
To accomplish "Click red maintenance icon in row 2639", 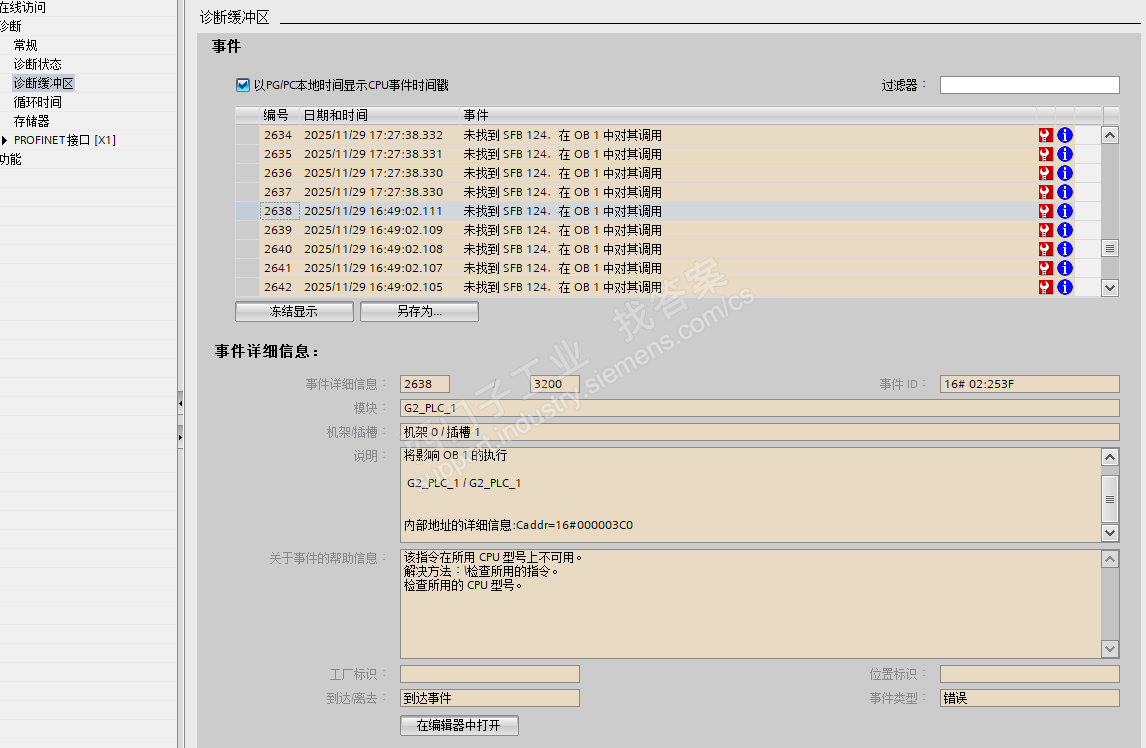I will (1046, 230).
